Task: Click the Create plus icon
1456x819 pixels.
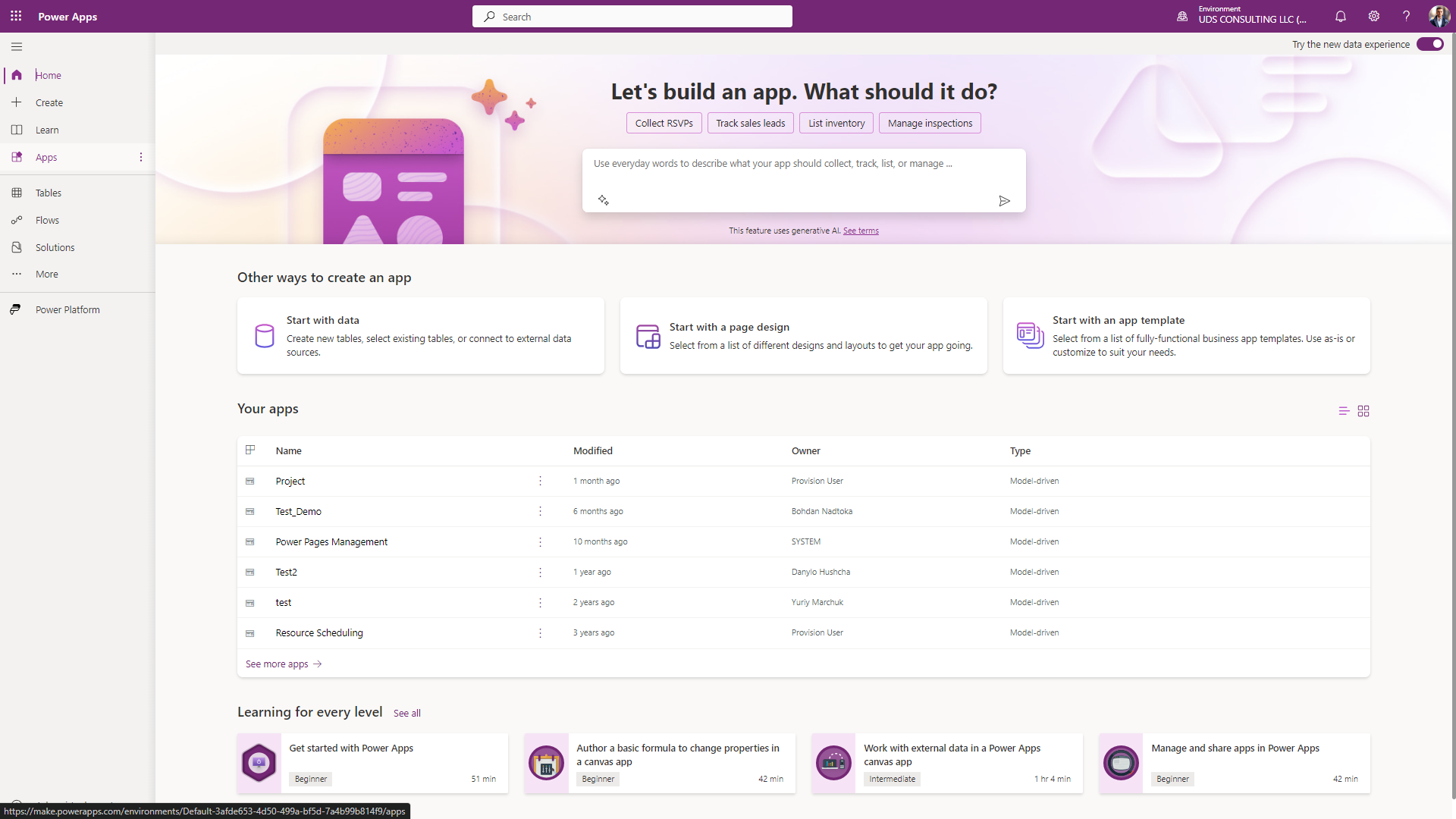Action: coord(17,102)
